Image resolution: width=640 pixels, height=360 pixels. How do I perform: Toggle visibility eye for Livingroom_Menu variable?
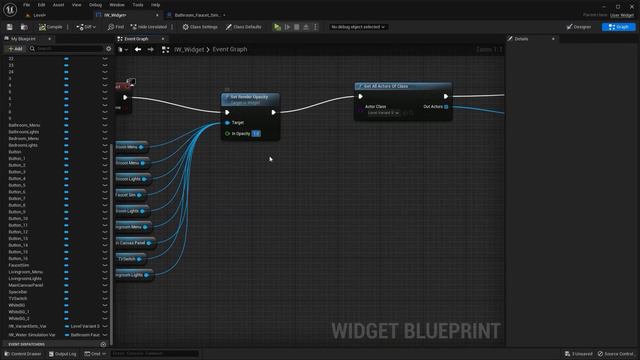[x=105, y=272]
